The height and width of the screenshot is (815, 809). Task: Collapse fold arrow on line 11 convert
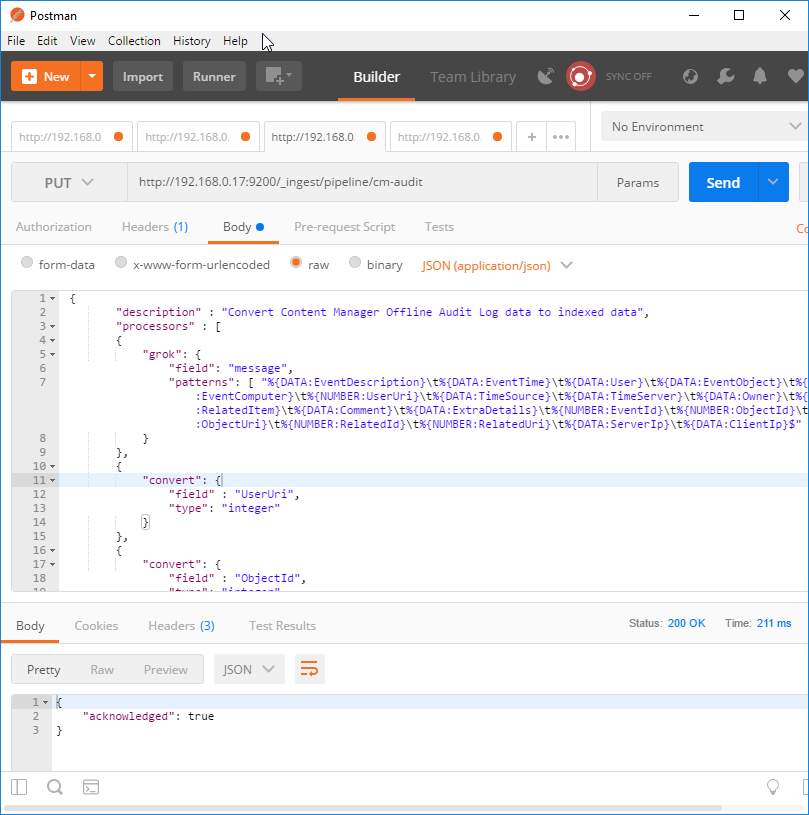point(53,480)
